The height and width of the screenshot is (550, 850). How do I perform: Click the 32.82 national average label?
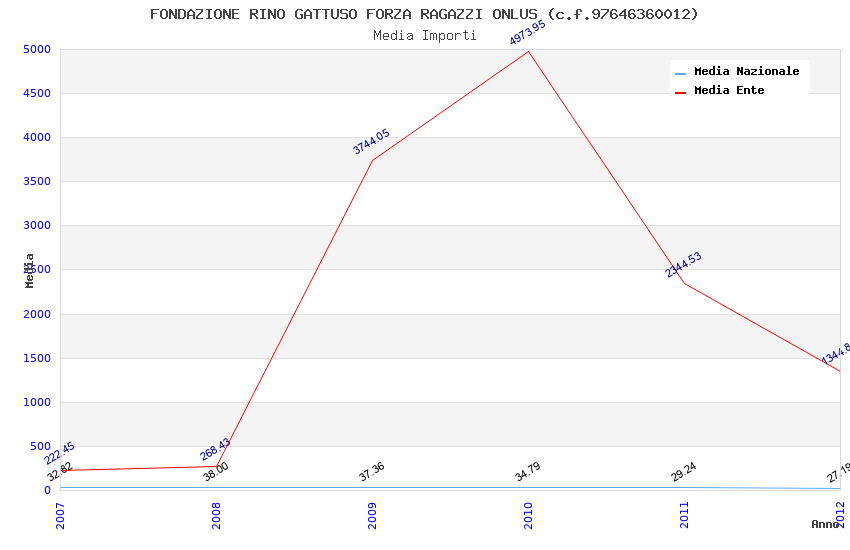click(60, 471)
